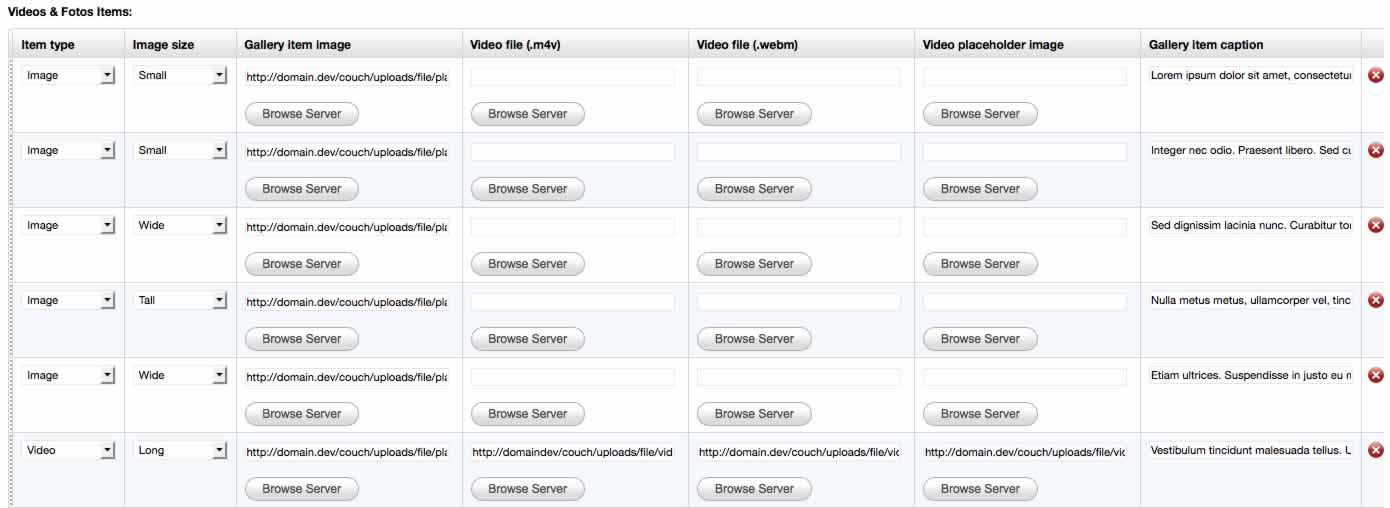
Task: Change the Tall image size selection
Action: point(180,301)
